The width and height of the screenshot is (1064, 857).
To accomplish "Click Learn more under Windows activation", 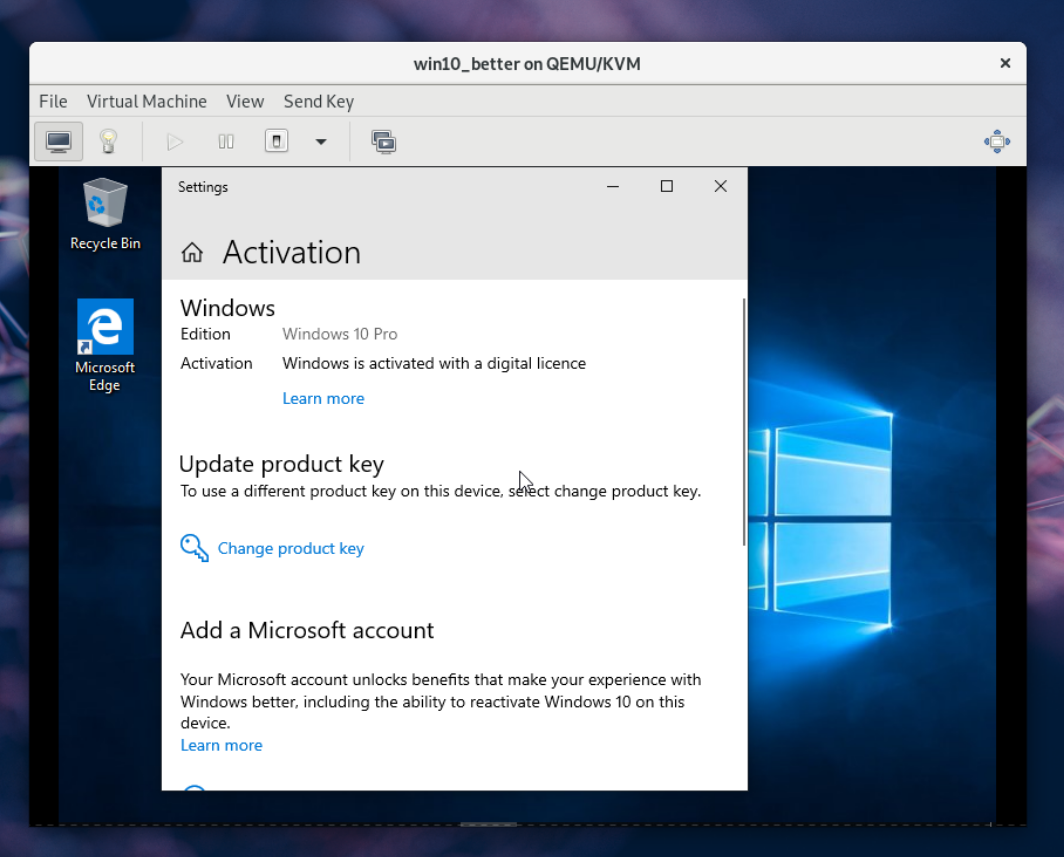I will coord(323,398).
